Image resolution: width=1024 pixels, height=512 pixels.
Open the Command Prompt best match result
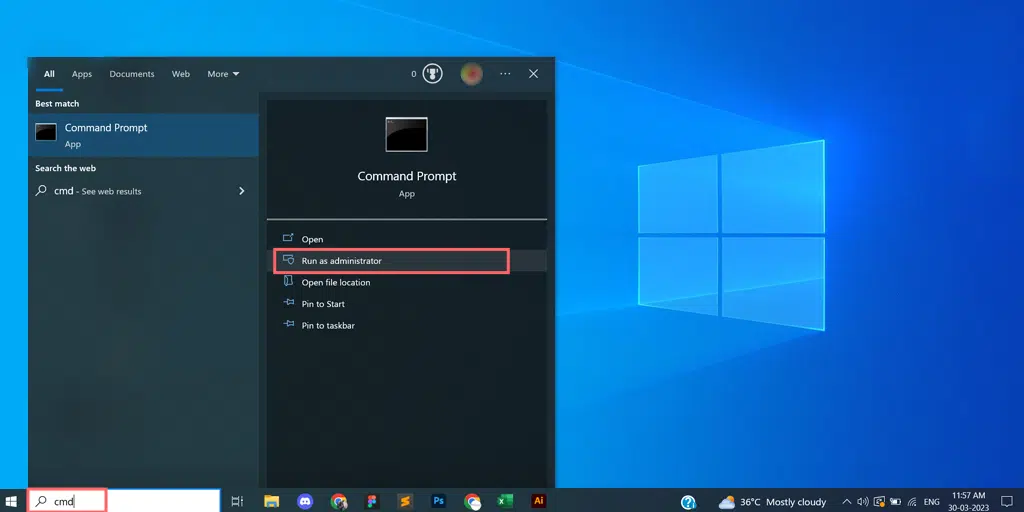pyautogui.click(x=105, y=135)
